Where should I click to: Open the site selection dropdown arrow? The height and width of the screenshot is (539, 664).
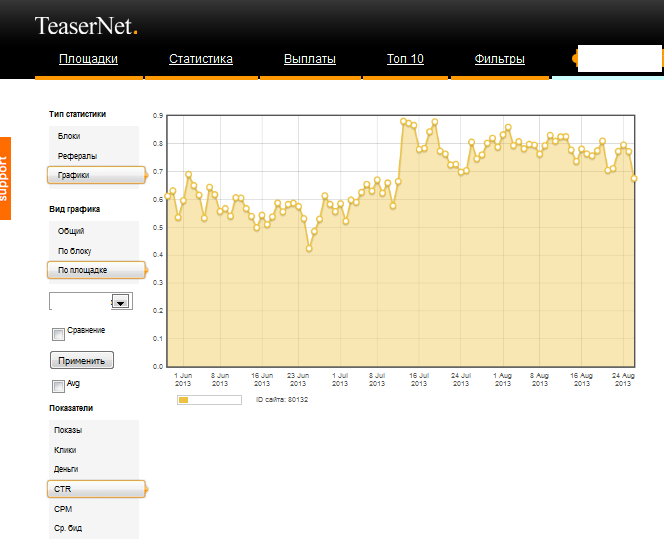pyautogui.click(x=121, y=301)
